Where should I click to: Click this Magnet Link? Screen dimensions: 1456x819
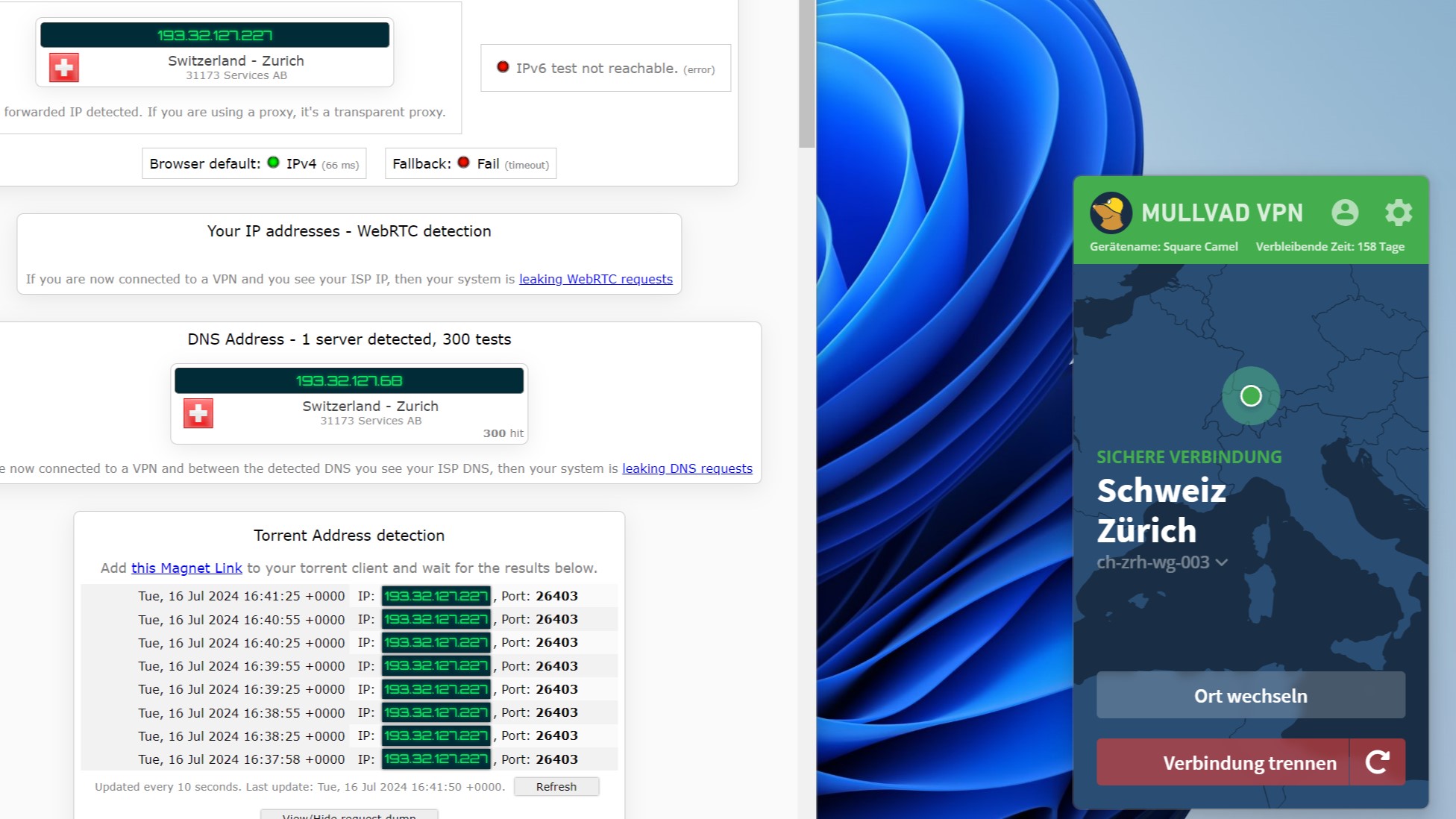(x=186, y=568)
